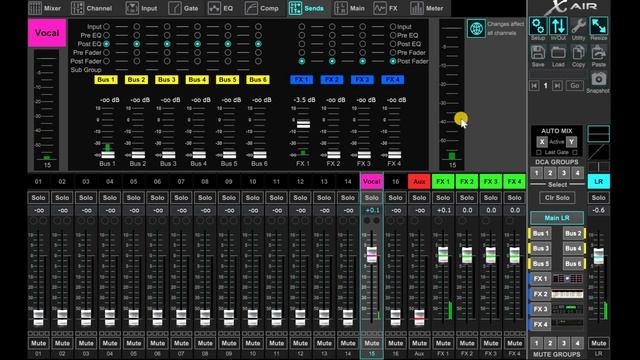
Task: Open the Setup gear icon
Action: tap(538, 26)
